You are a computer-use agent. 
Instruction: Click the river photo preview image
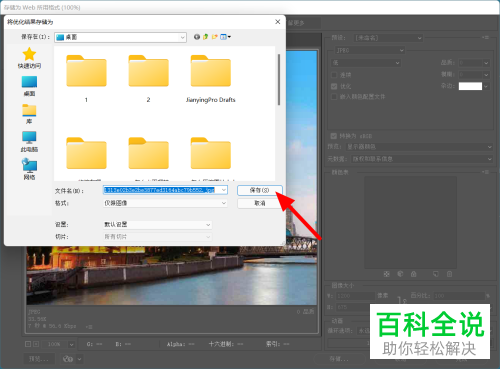pos(172,275)
